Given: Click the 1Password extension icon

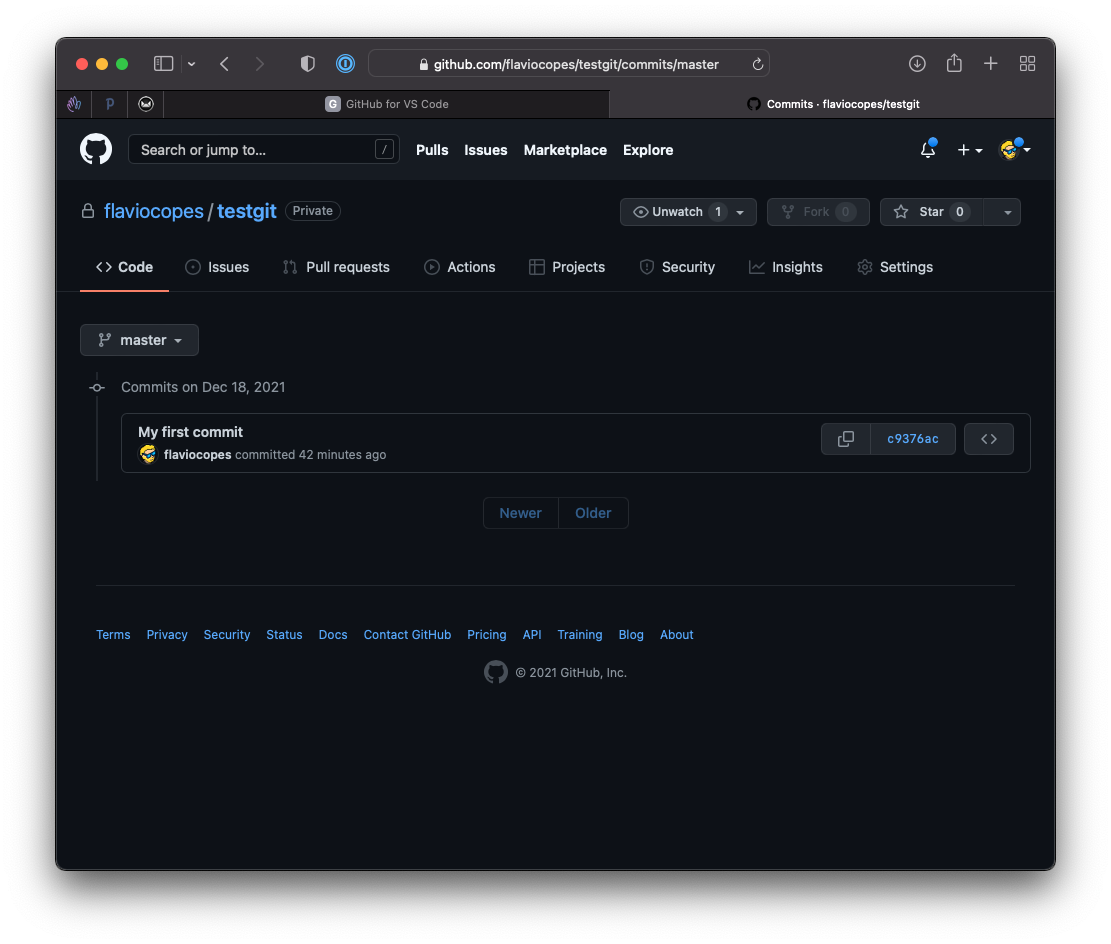Looking at the screenshot, I should tap(345, 64).
